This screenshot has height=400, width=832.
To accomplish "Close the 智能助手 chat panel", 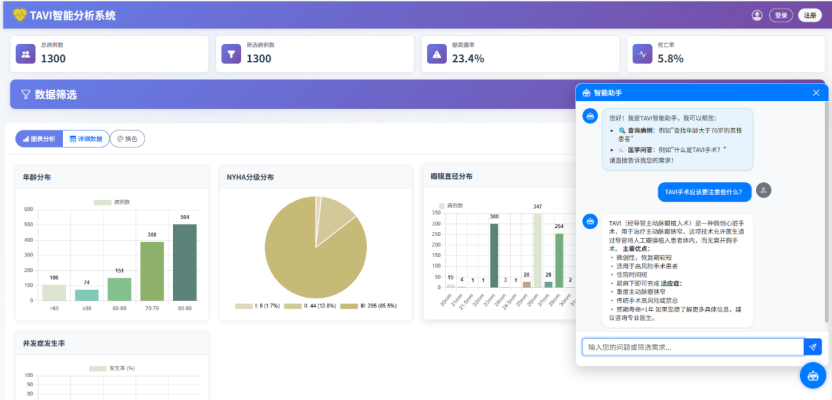I will pos(816,93).
